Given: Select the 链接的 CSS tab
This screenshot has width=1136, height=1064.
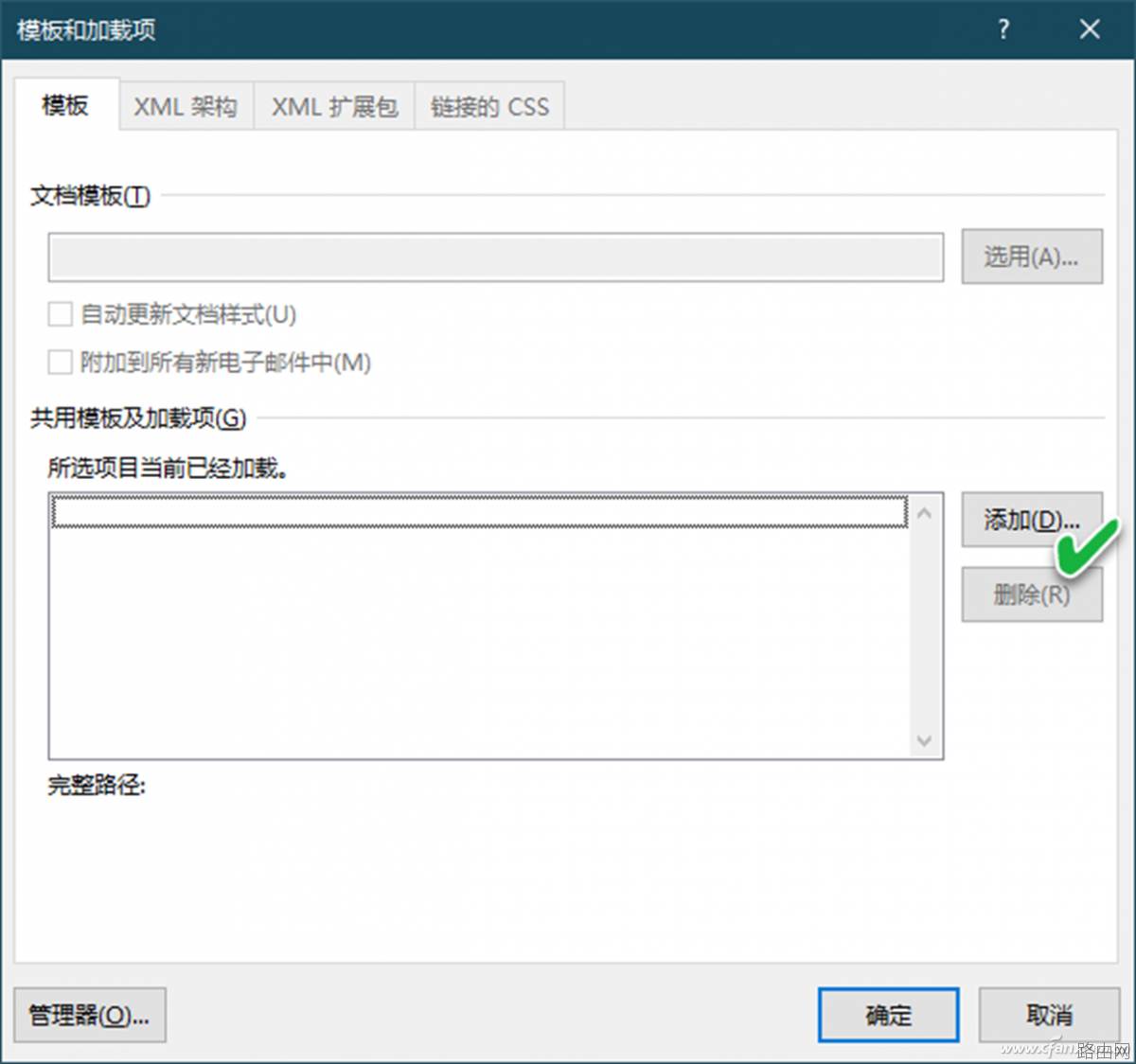Looking at the screenshot, I should pyautogui.click(x=489, y=106).
